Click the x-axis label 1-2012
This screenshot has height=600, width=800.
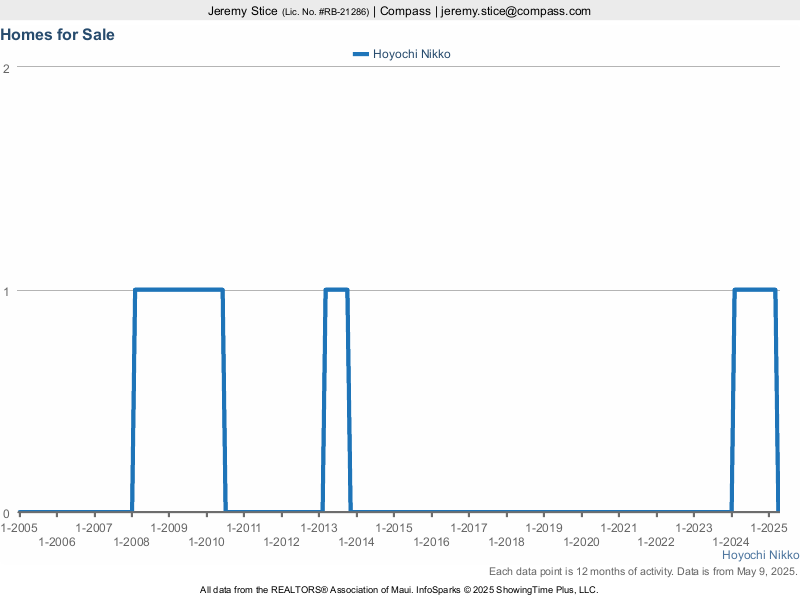(282, 542)
